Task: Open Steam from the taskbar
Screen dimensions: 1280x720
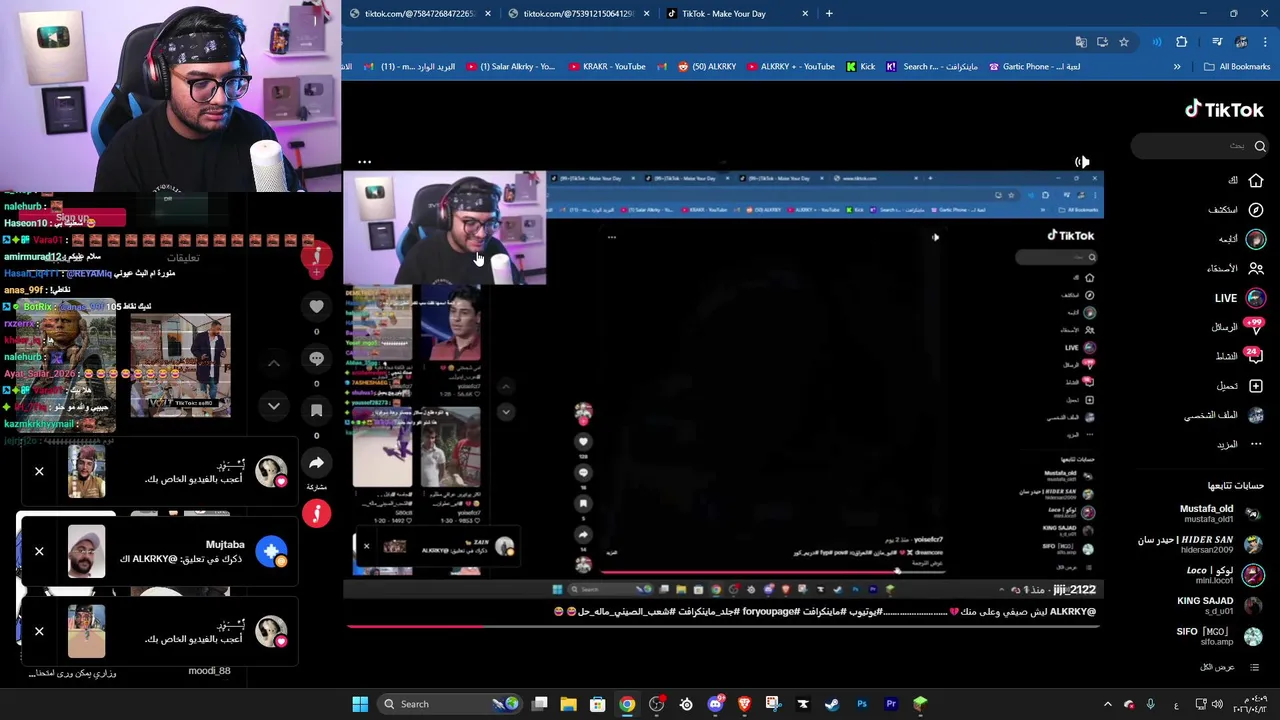Action: point(832,704)
